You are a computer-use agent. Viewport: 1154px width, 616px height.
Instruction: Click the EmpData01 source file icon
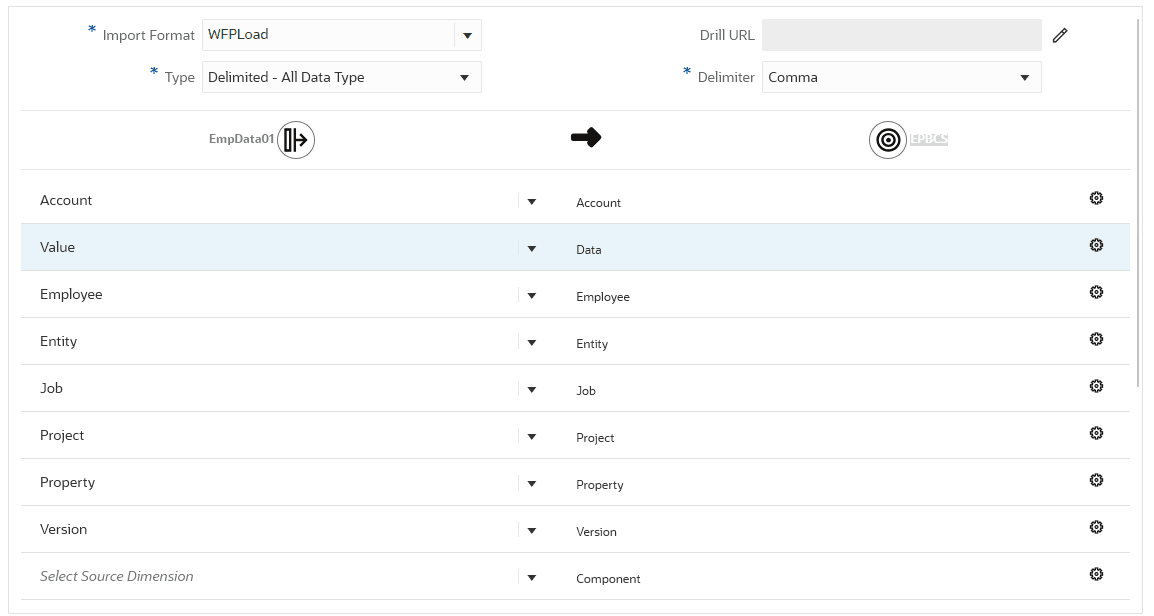point(296,140)
